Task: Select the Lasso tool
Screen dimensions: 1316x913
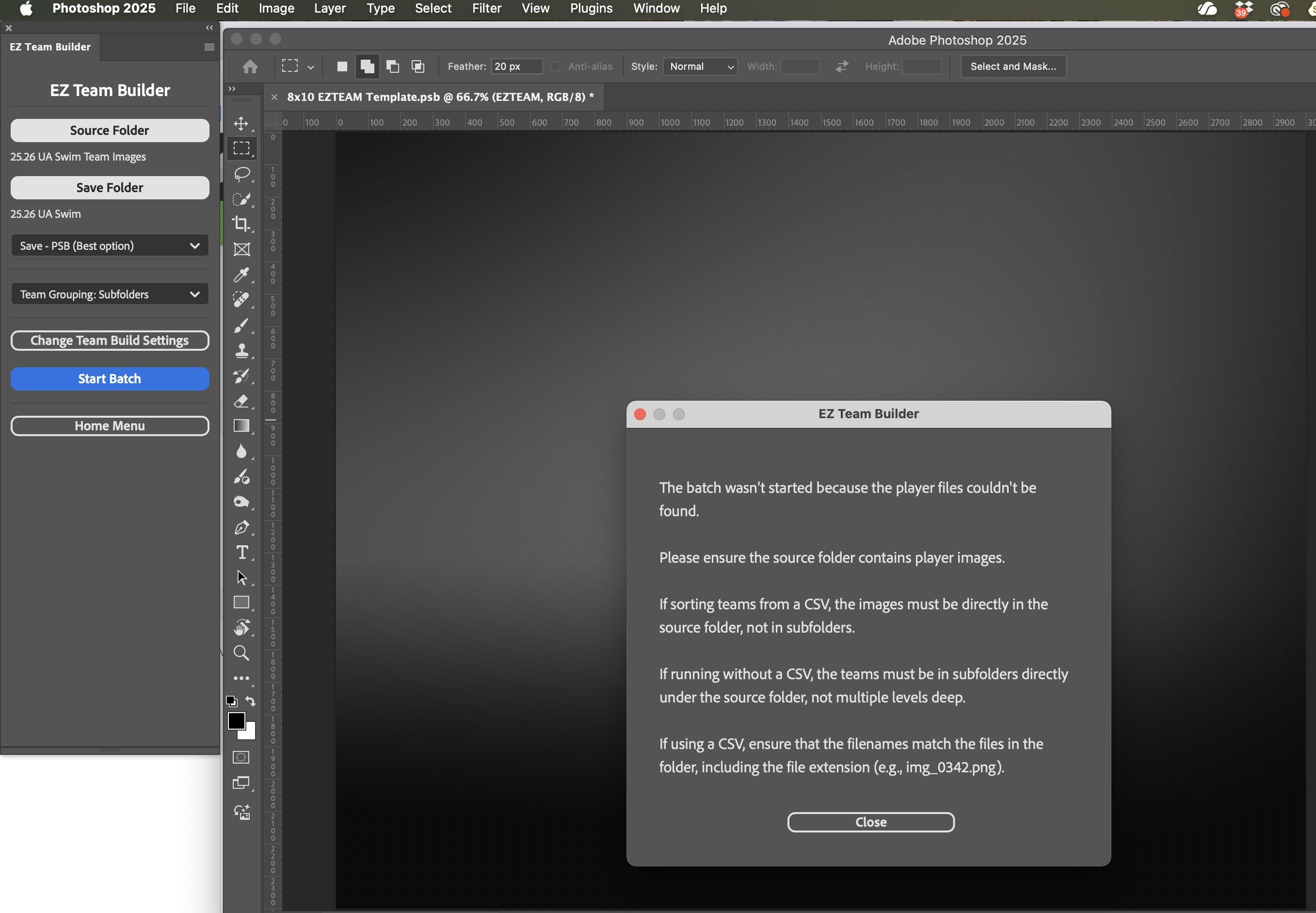Action: [241, 174]
